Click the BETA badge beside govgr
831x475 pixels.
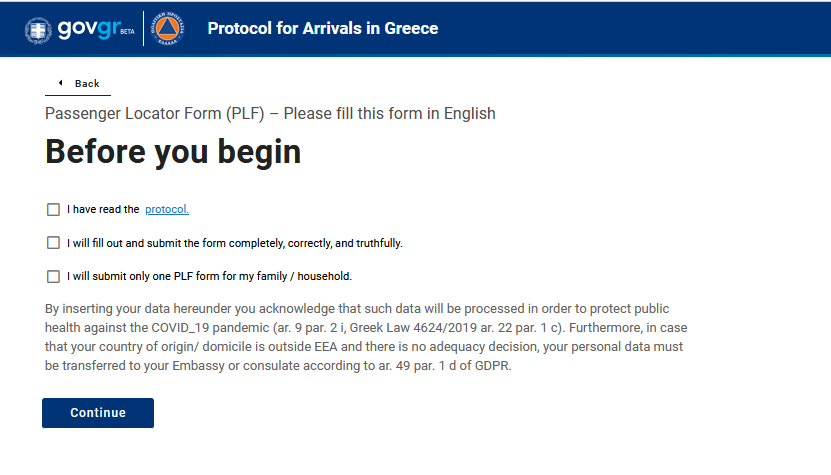click(127, 32)
